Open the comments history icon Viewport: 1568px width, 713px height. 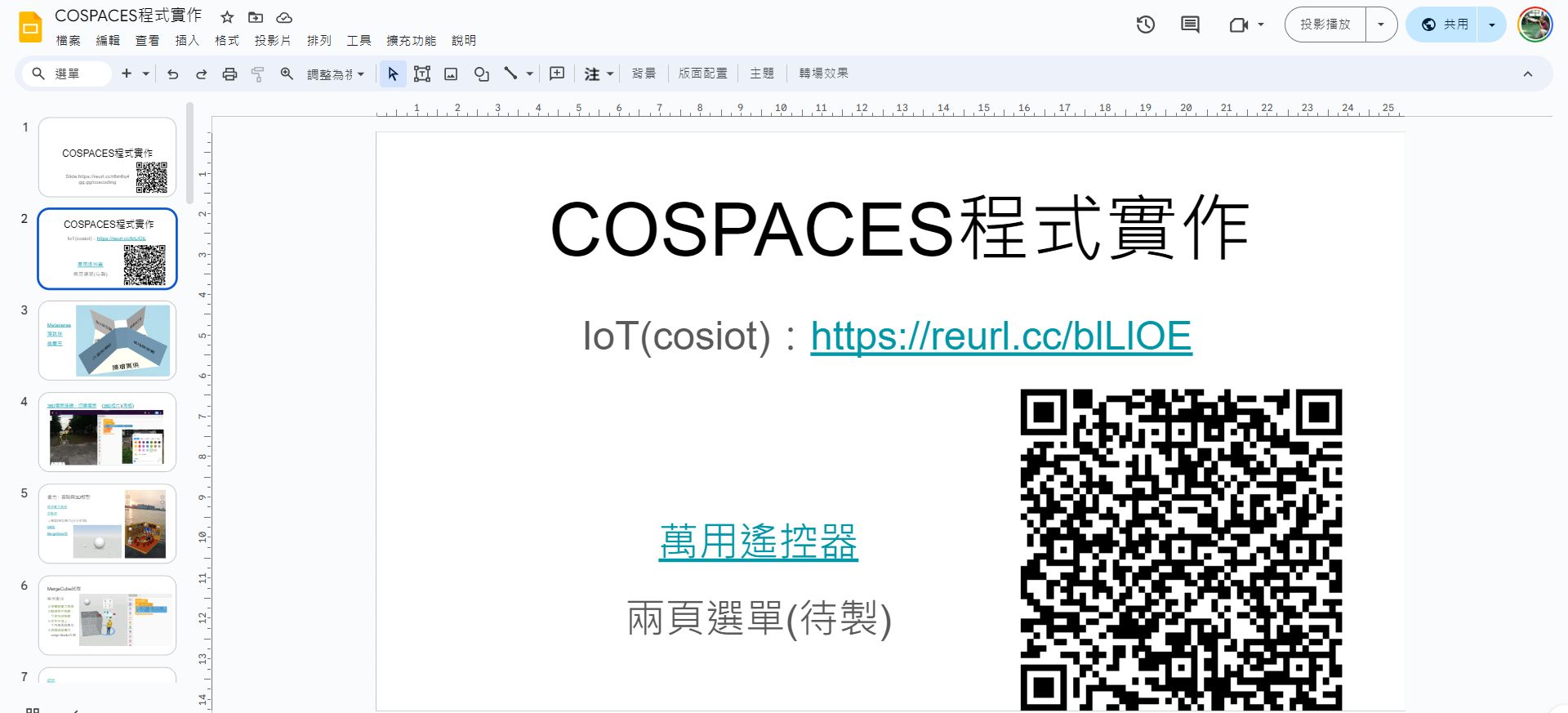tap(1190, 25)
